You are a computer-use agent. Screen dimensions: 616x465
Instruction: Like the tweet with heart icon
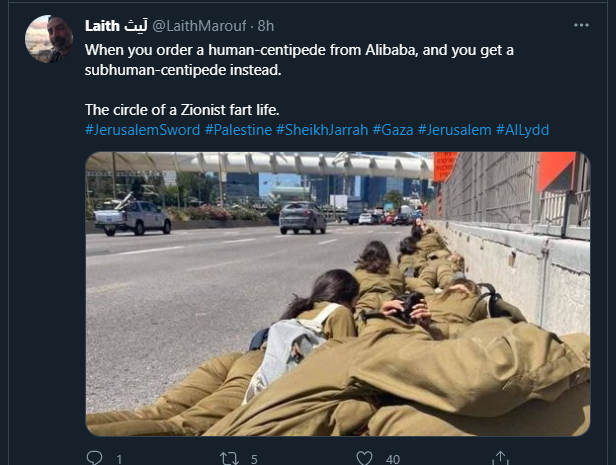click(364, 458)
